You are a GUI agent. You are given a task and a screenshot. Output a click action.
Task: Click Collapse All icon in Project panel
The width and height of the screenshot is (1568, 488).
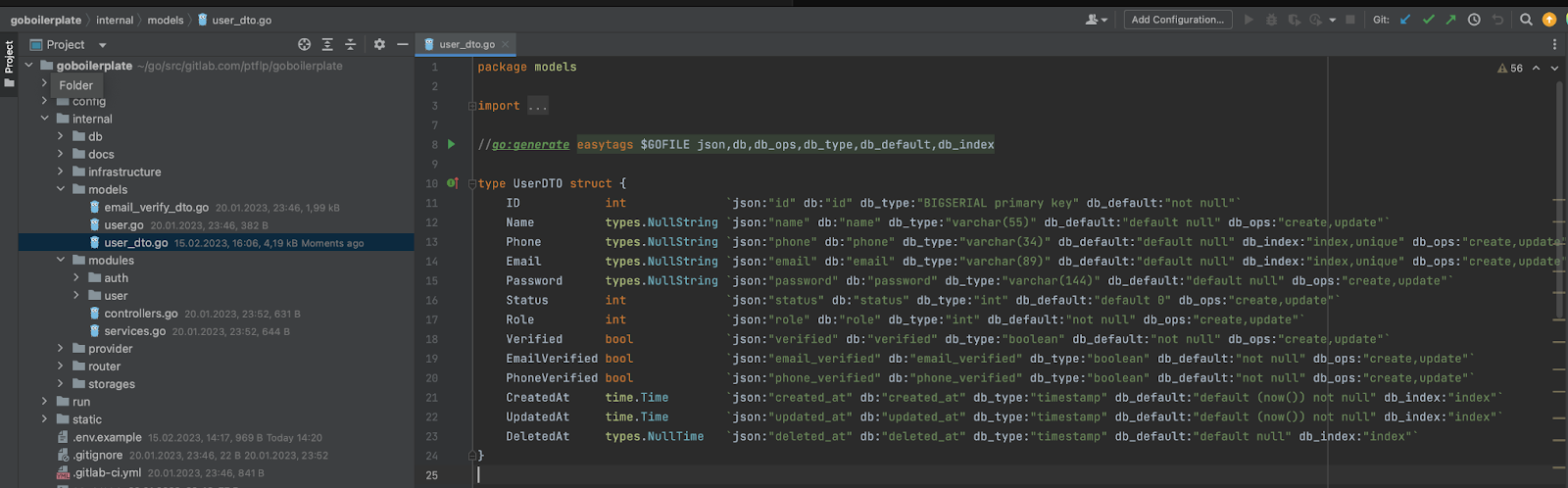(x=350, y=44)
